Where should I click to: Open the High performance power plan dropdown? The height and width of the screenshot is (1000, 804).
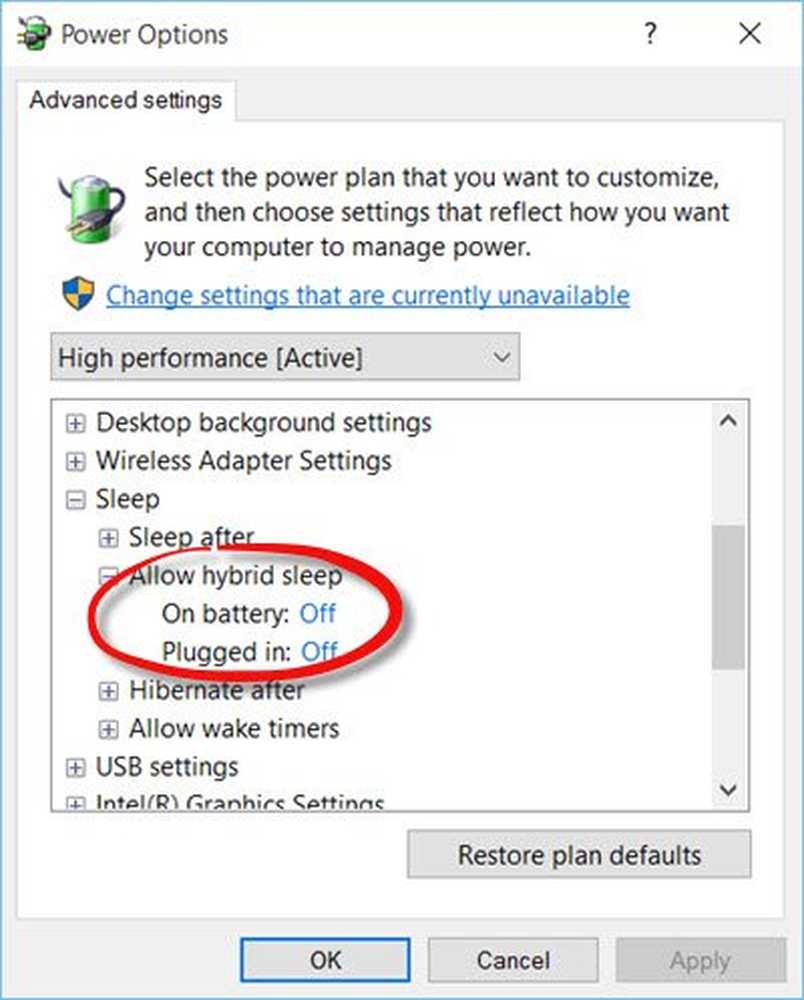pyautogui.click(x=285, y=357)
